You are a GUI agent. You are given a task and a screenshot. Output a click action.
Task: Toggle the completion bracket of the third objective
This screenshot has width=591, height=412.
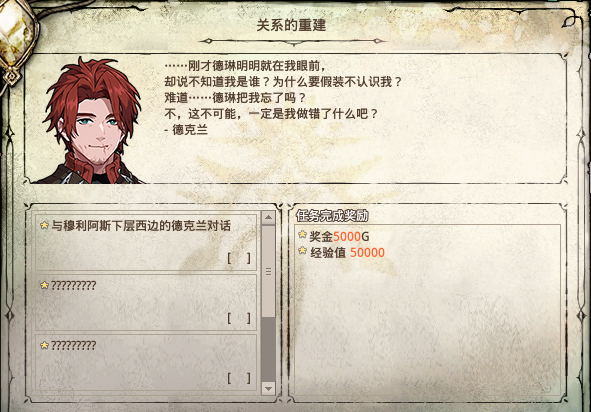[239, 378]
